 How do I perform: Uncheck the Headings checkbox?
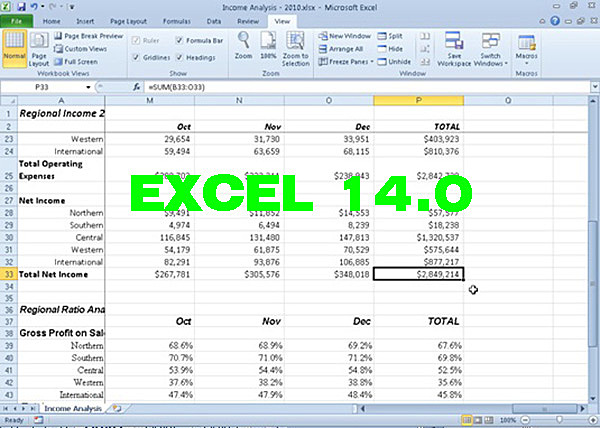[179, 57]
